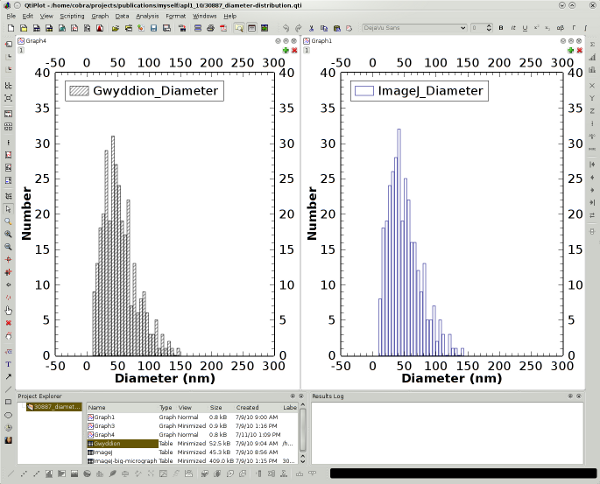Click the font size spinner arrows

coord(489,28)
